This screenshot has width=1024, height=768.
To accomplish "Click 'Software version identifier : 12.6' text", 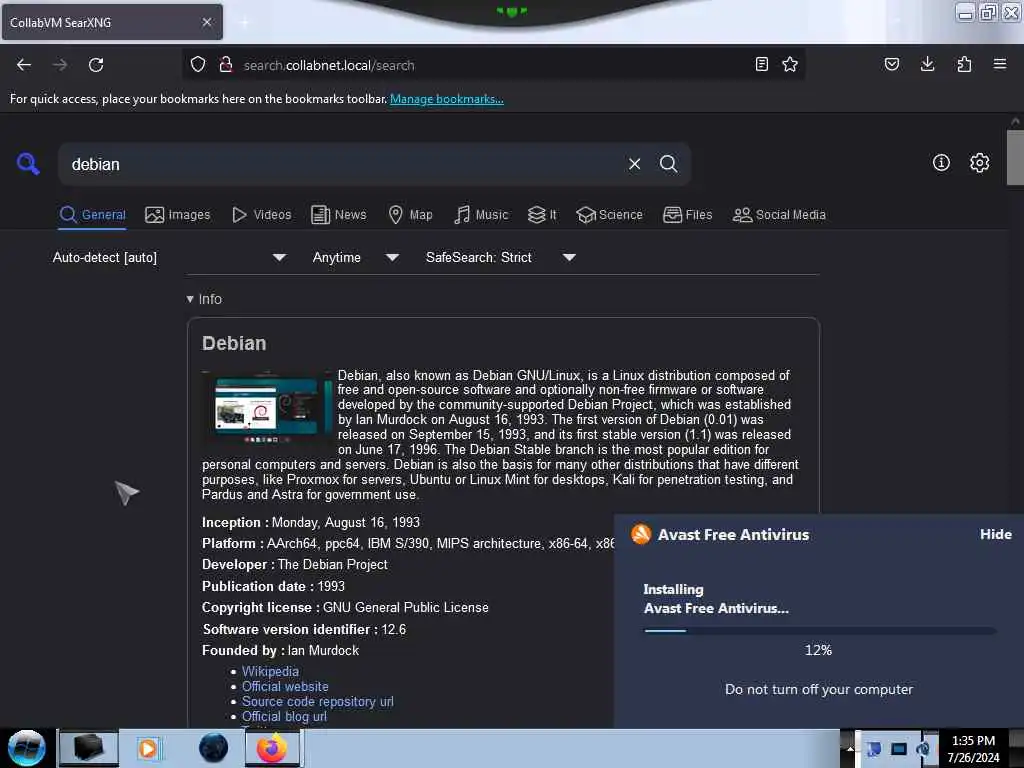I will tap(304, 630).
